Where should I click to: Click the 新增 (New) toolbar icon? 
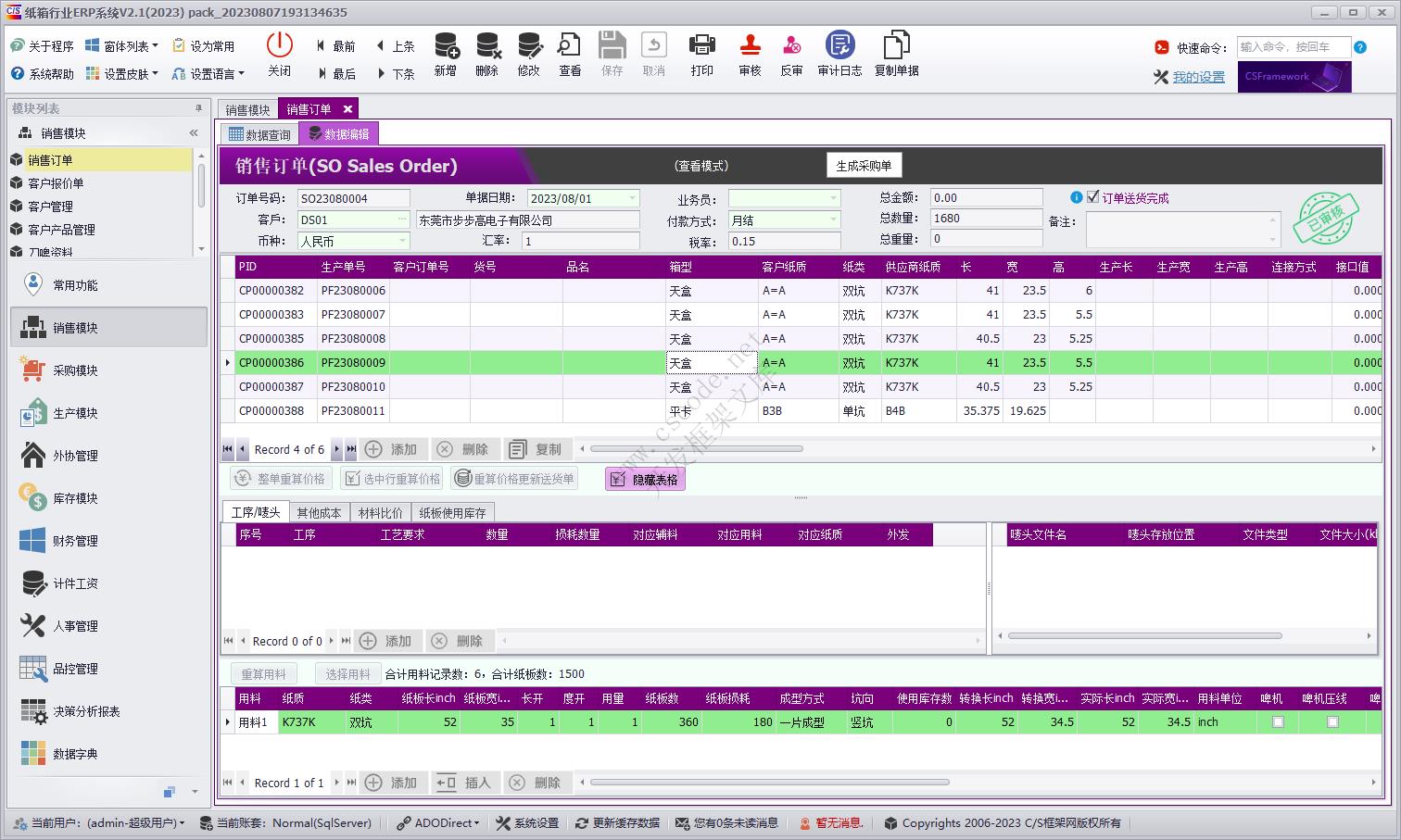[446, 45]
